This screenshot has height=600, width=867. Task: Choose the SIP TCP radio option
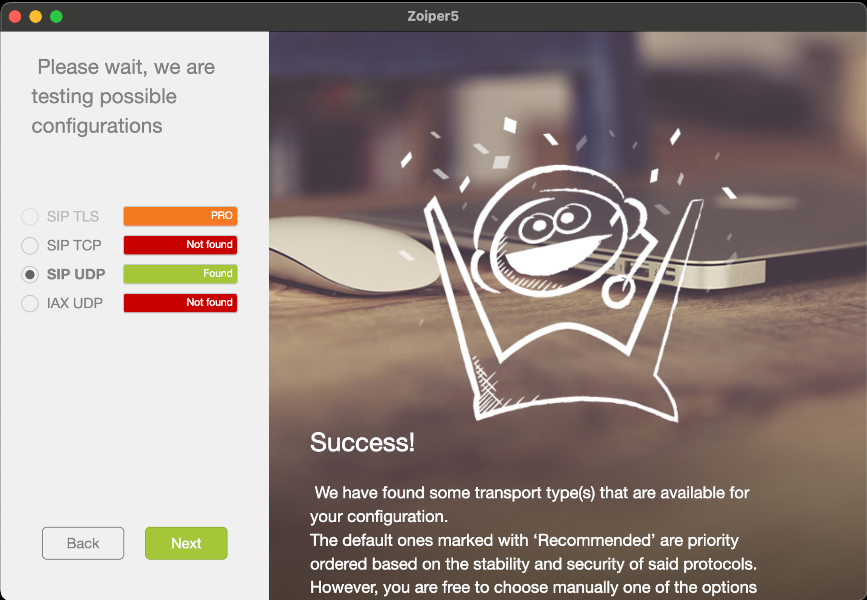[30, 245]
